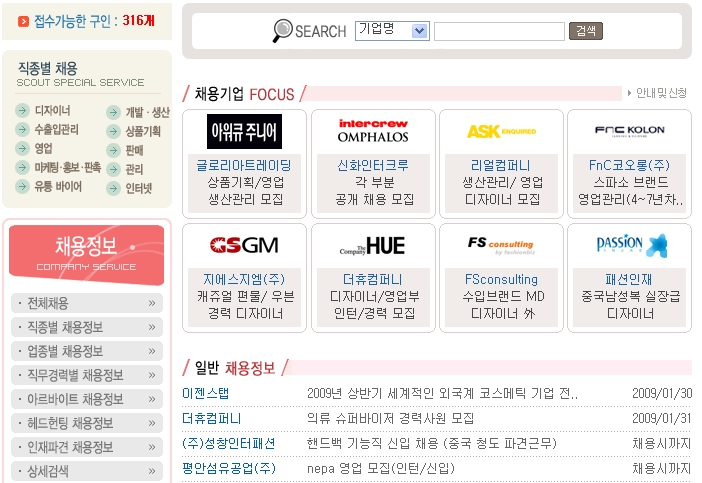Click the » chevron on 직종별 채용정보 row
702x483 pixels.
[x=152, y=328]
